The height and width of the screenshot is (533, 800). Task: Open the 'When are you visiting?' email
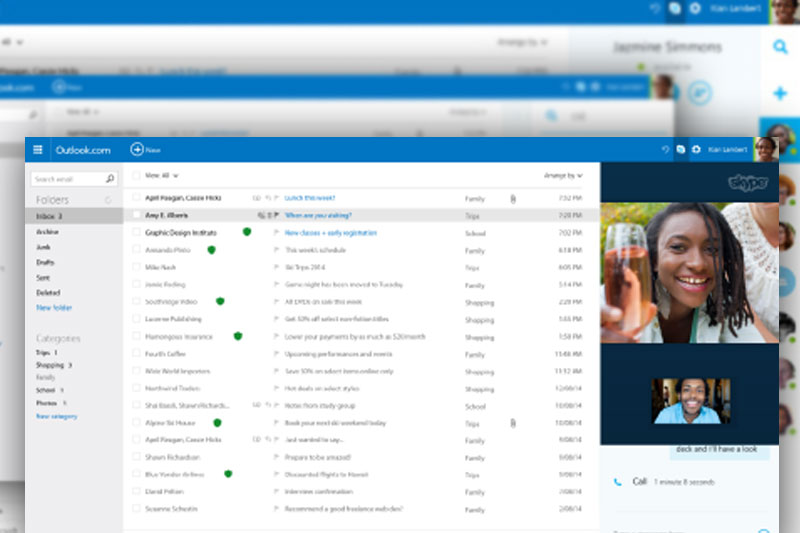(322, 215)
